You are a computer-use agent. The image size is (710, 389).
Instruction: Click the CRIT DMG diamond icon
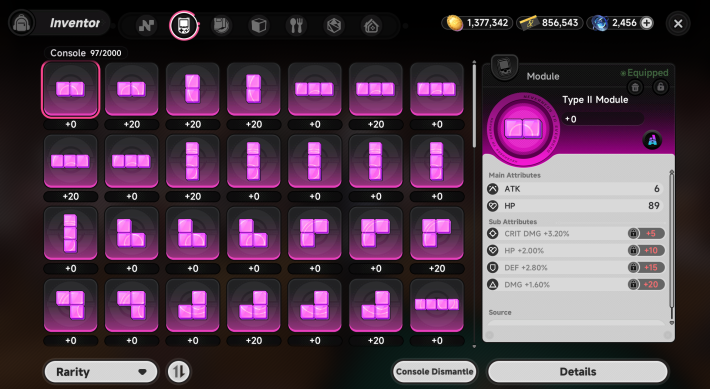(492, 234)
